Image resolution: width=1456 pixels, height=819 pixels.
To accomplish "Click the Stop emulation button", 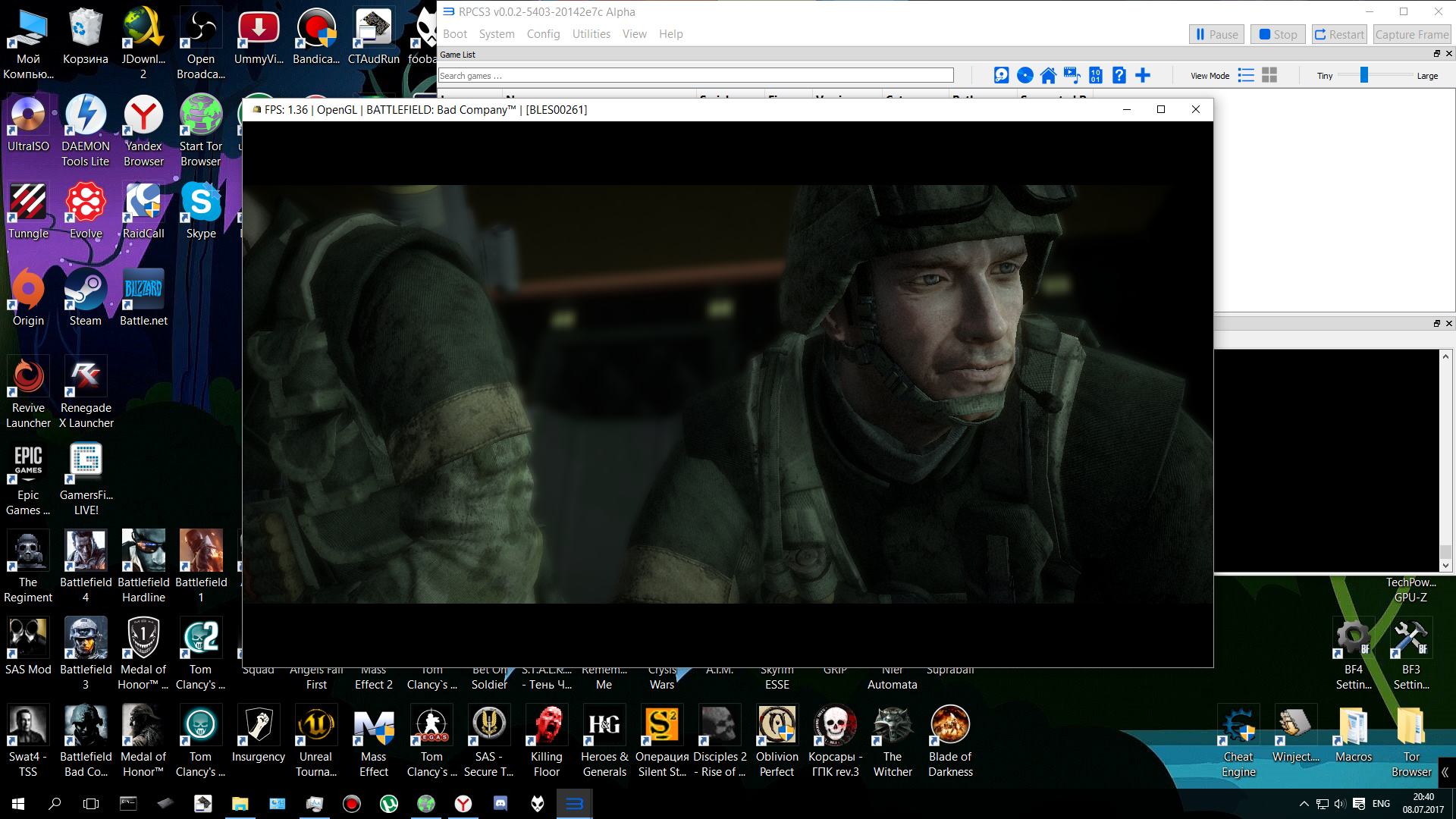I will point(1278,34).
